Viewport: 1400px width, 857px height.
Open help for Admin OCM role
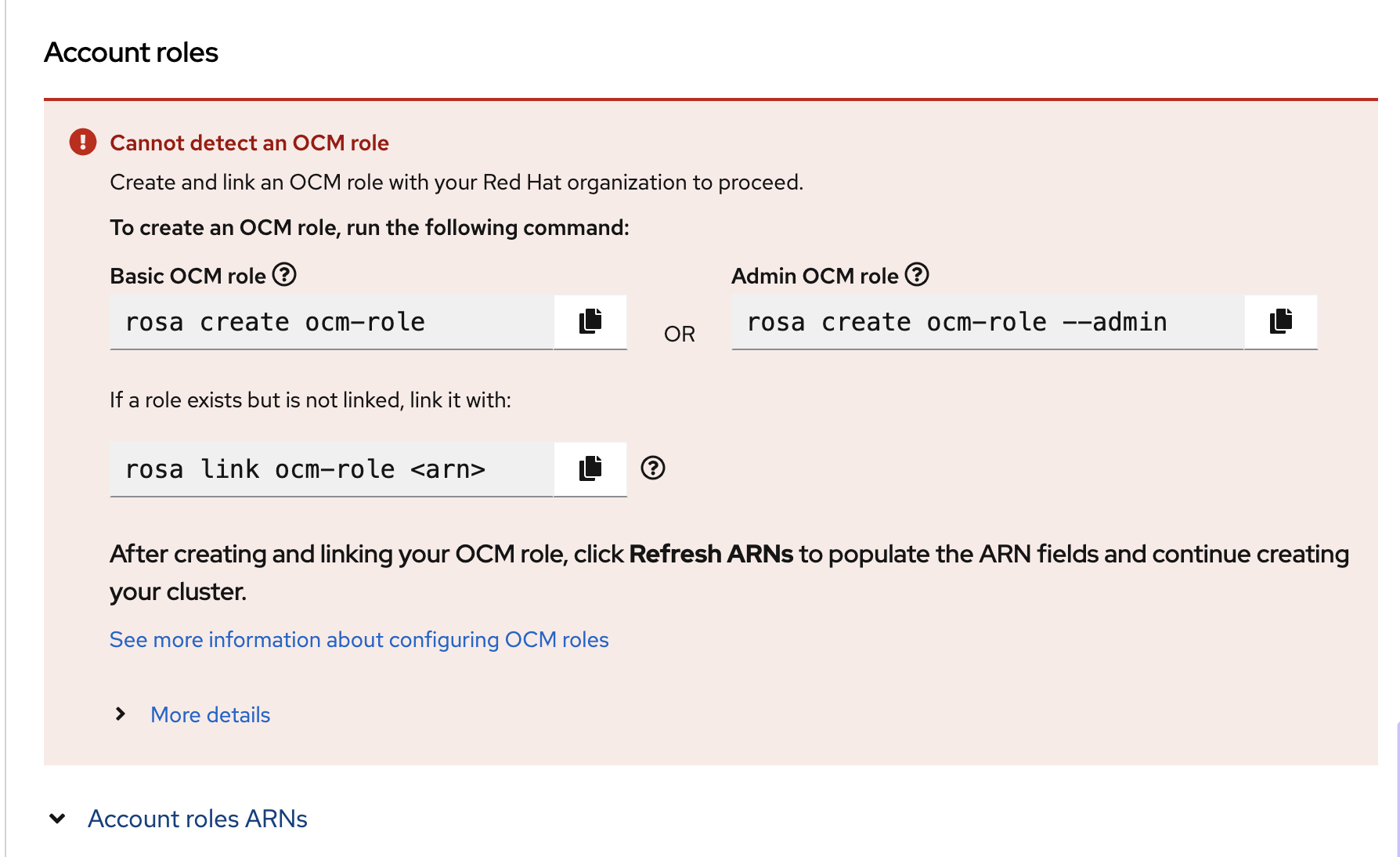(x=917, y=275)
